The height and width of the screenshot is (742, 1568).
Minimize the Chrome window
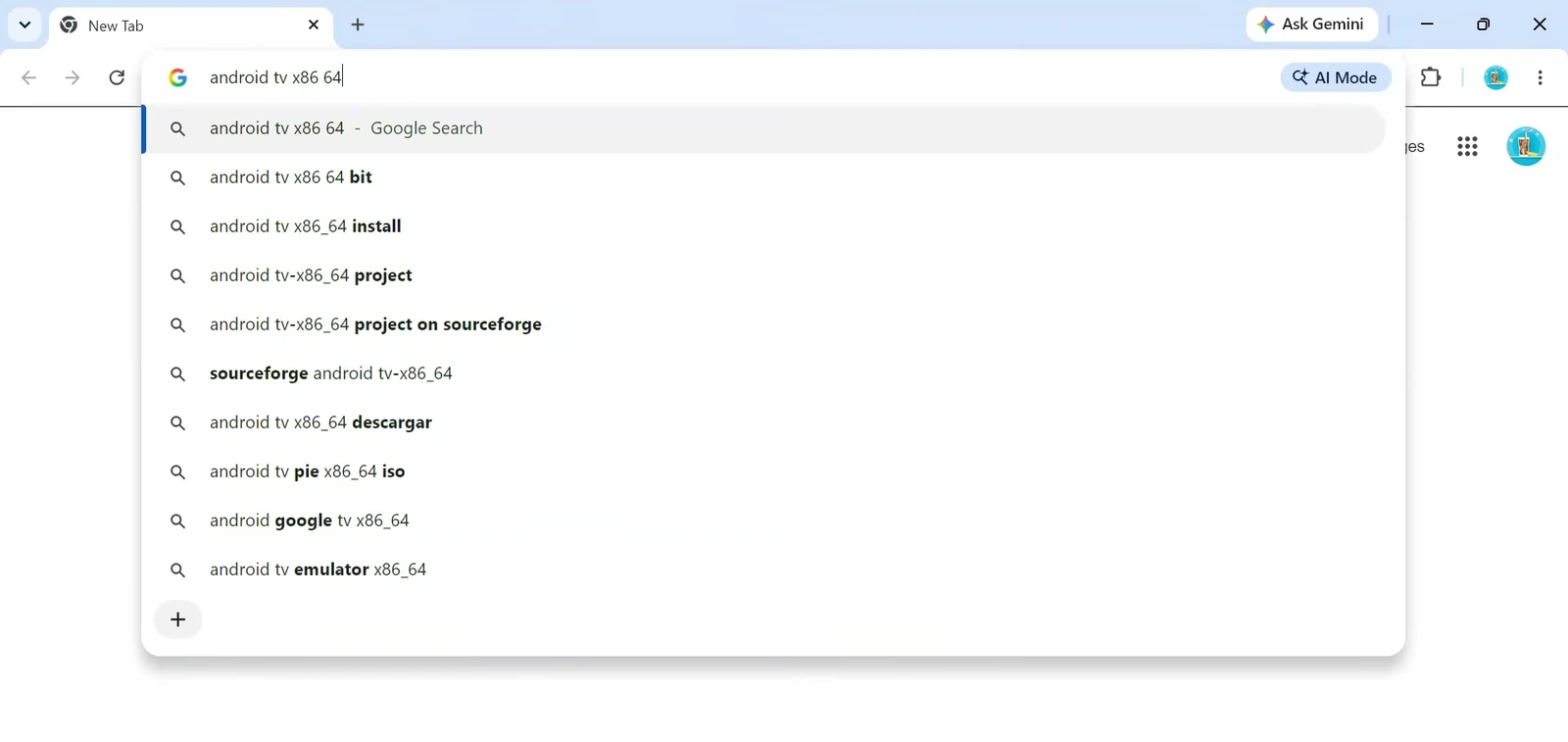pyautogui.click(x=1427, y=25)
